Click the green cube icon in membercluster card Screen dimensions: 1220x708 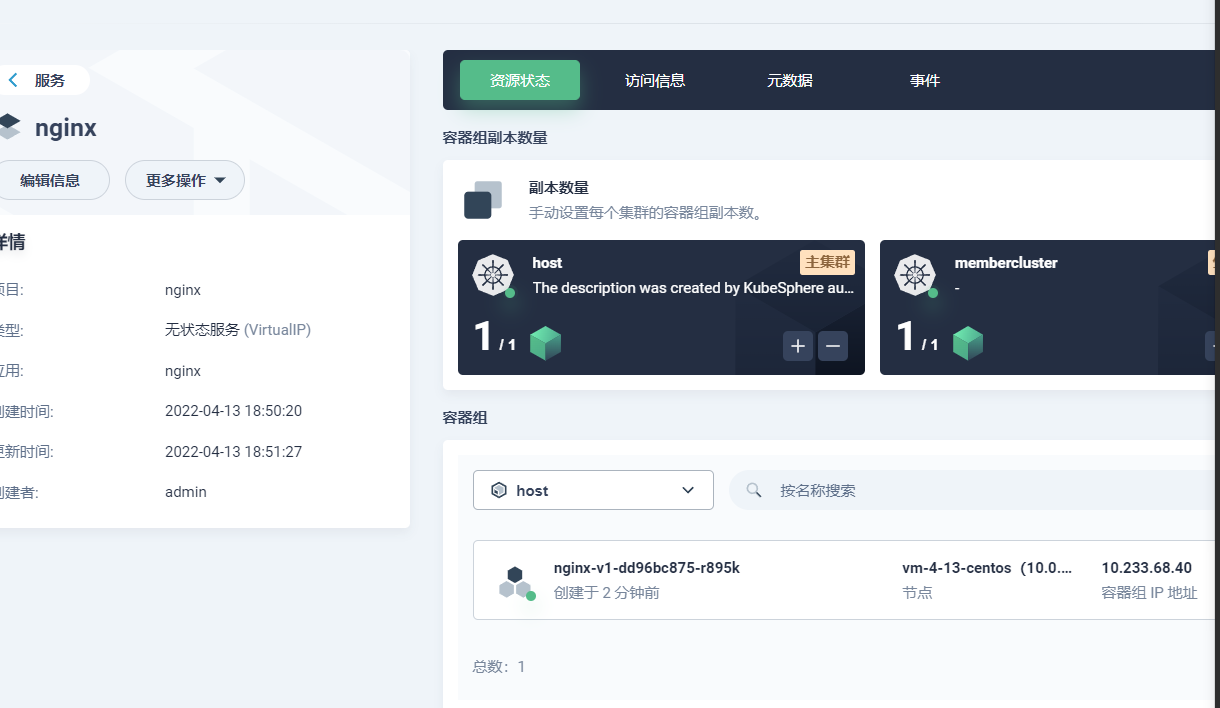click(968, 343)
